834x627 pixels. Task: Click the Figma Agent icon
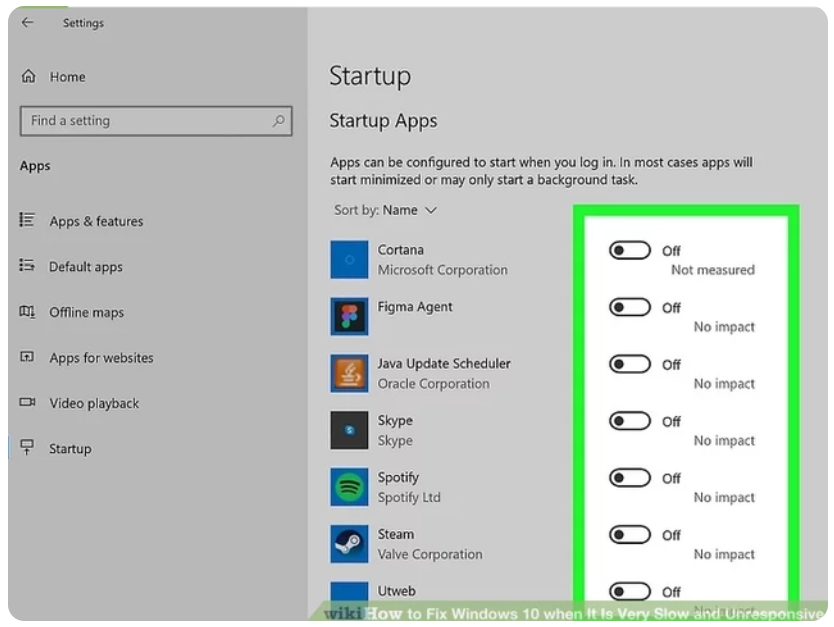pyautogui.click(x=349, y=317)
